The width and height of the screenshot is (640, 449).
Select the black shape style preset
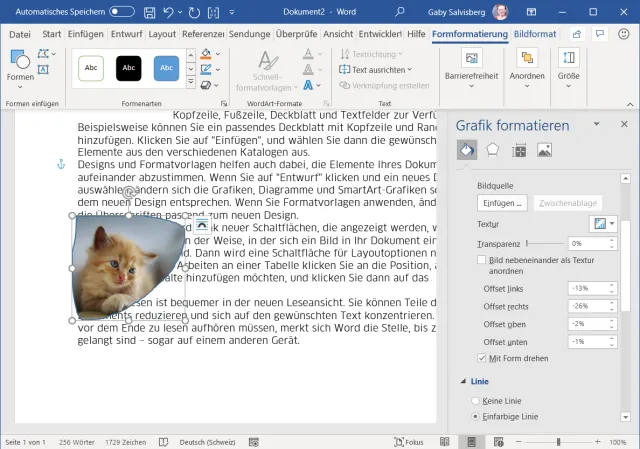click(x=128, y=67)
